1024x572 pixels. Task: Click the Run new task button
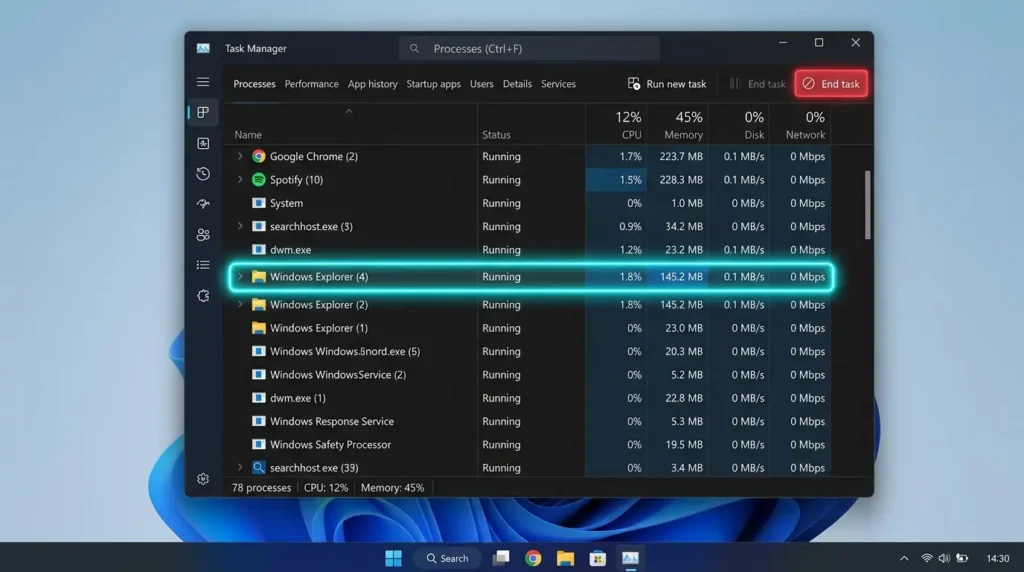pos(667,84)
